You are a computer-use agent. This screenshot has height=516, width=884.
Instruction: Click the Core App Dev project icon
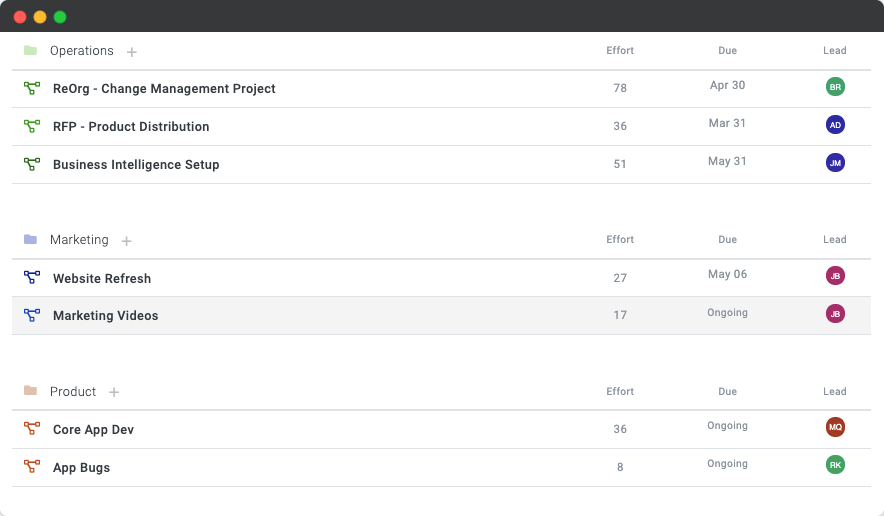click(x=32, y=429)
